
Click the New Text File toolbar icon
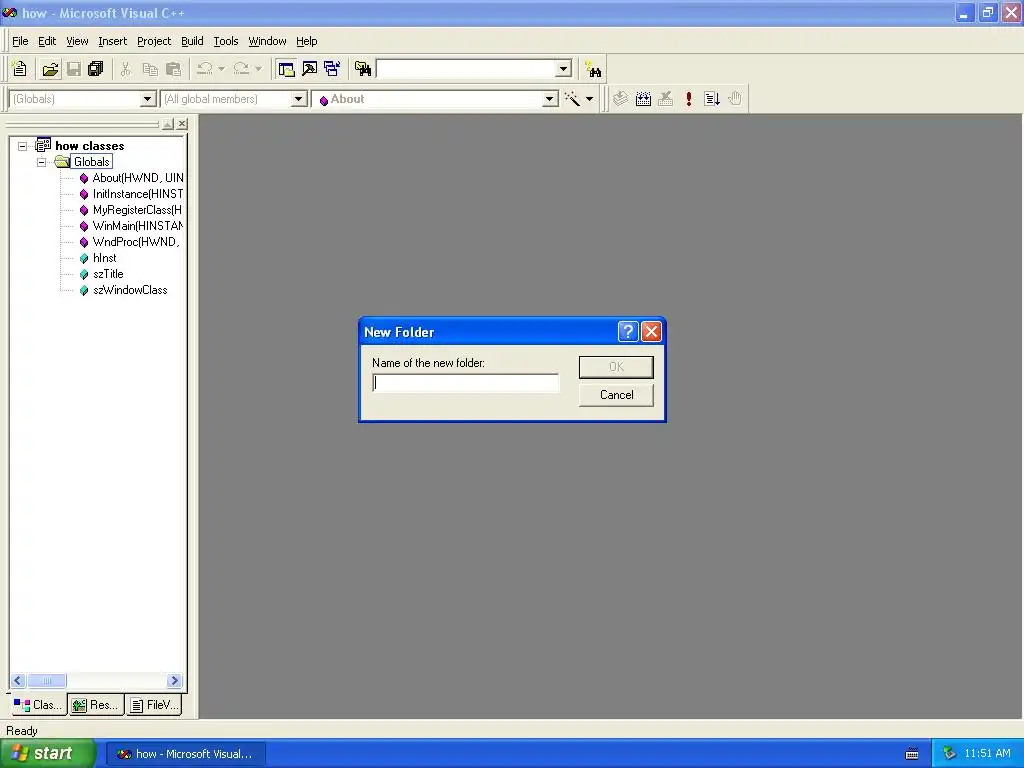(20, 69)
